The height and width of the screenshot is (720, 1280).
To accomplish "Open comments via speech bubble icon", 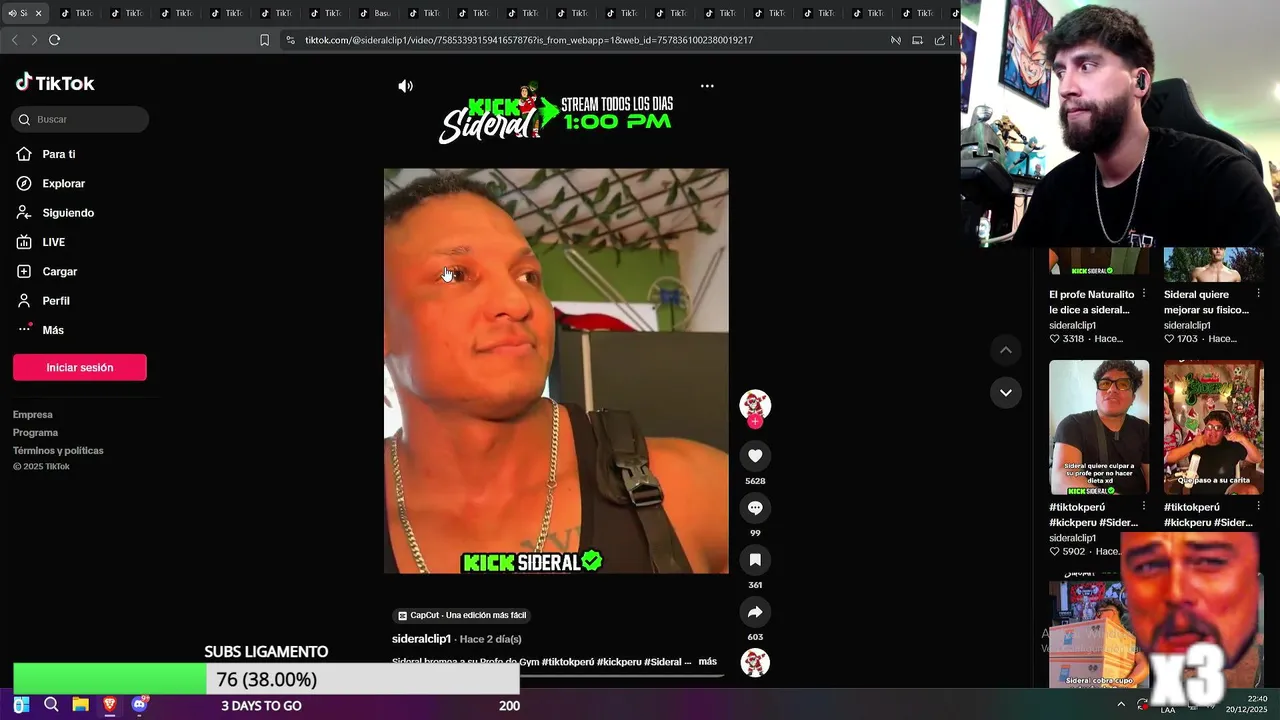I will (755, 508).
